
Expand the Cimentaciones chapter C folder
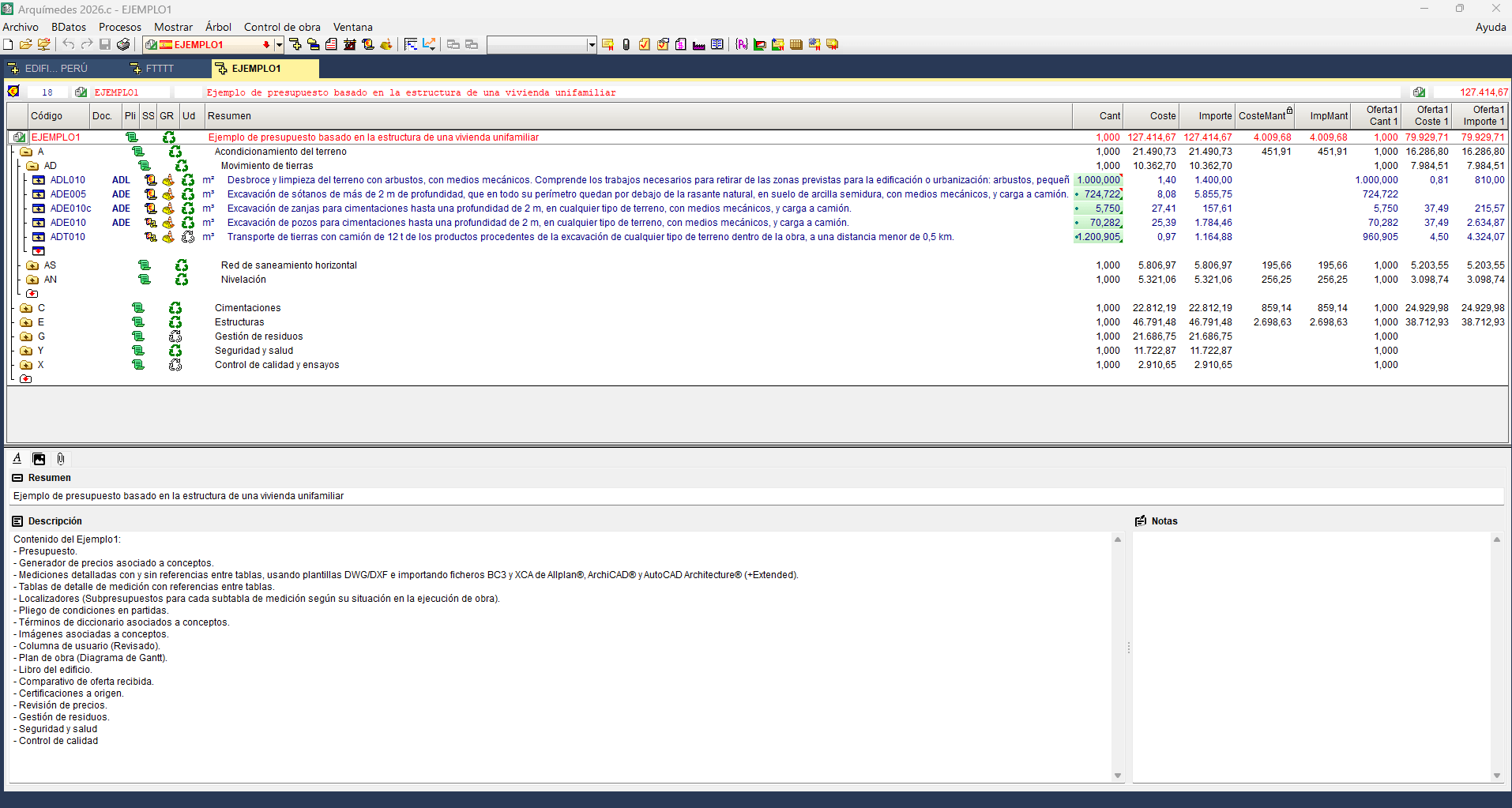click(x=26, y=308)
